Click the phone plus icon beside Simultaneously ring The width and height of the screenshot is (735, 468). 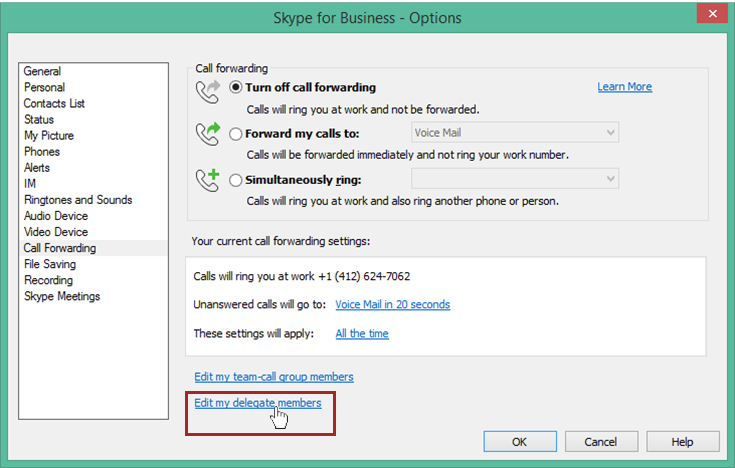208,180
